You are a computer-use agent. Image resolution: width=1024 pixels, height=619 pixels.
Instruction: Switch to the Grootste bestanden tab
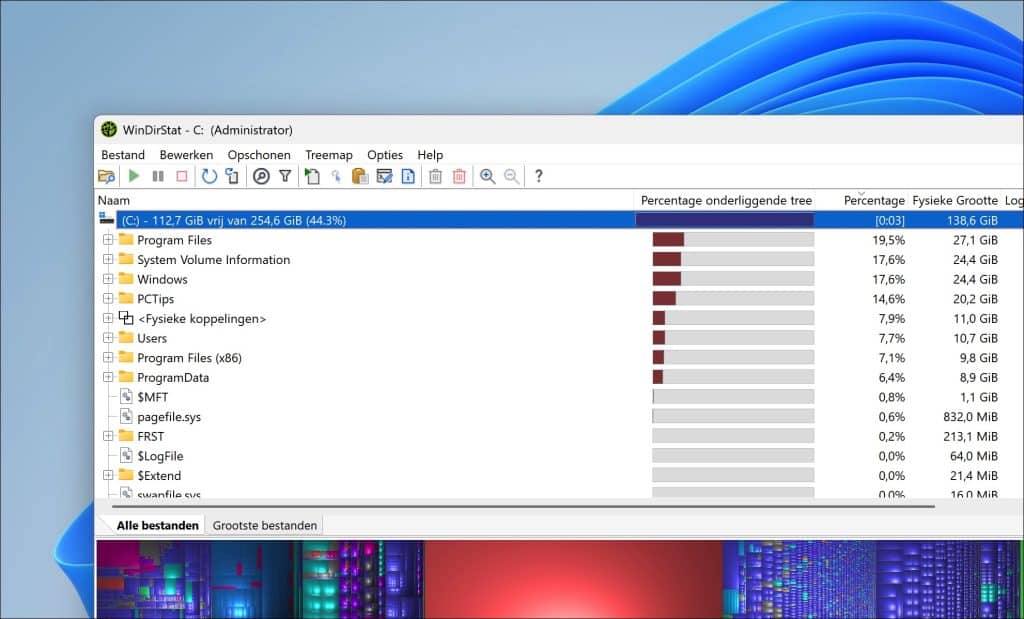pos(264,525)
